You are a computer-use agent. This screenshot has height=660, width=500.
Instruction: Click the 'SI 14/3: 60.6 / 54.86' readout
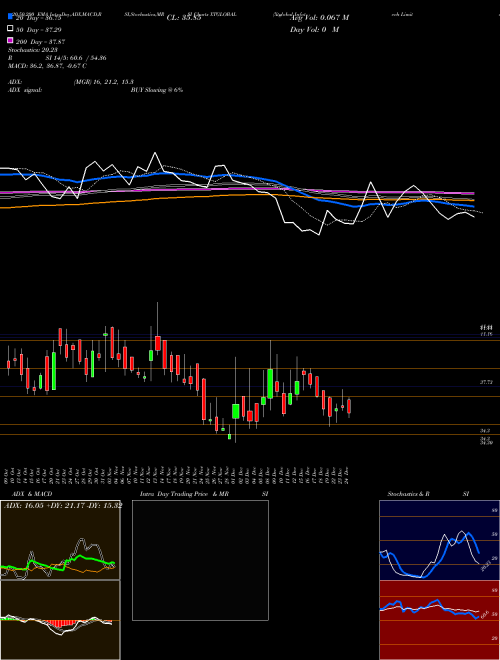(x=76, y=58)
